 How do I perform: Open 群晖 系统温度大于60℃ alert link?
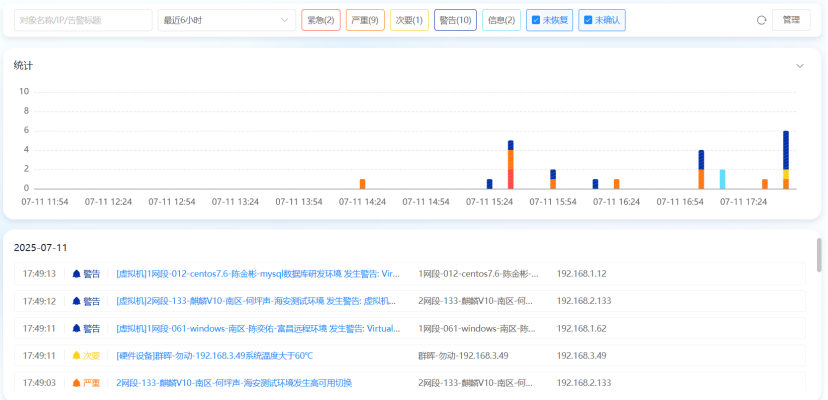click(x=214, y=356)
